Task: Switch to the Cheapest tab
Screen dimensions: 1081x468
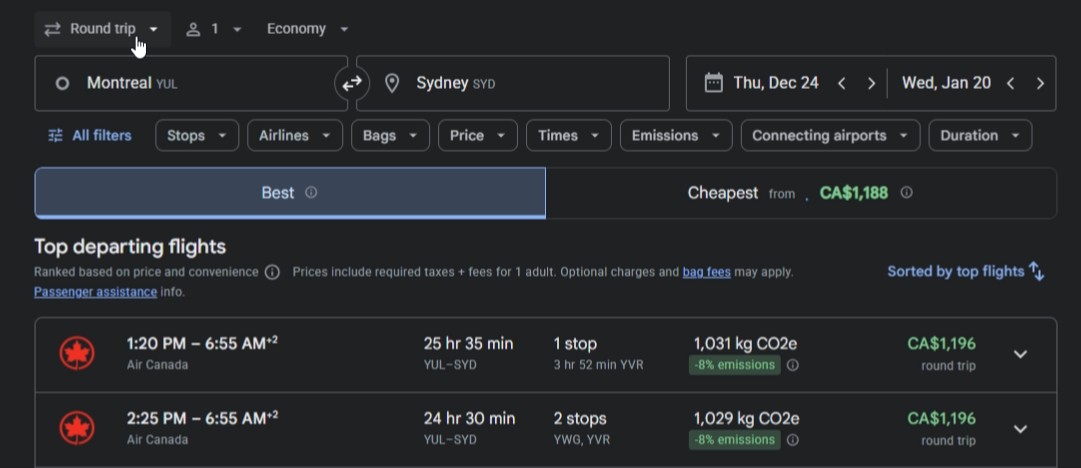Action: (800, 193)
